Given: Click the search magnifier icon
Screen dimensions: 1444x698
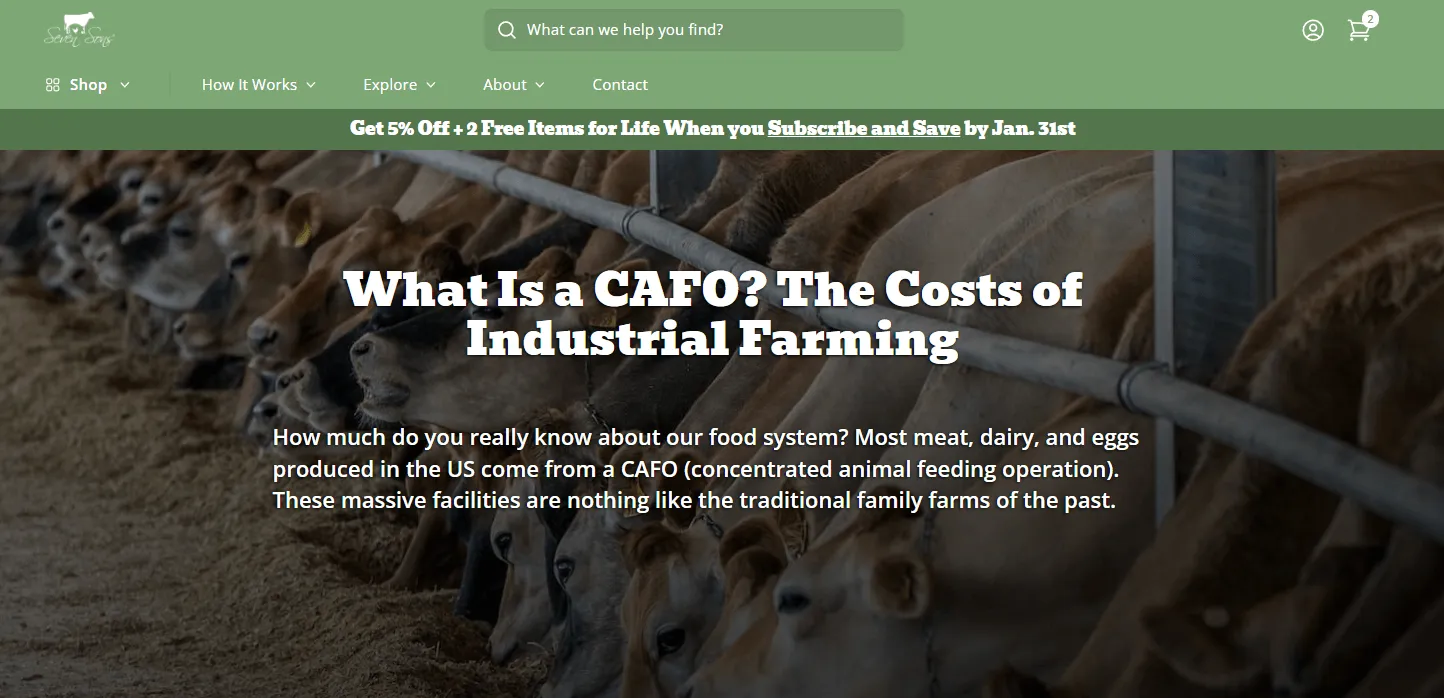Looking at the screenshot, I should (x=507, y=30).
